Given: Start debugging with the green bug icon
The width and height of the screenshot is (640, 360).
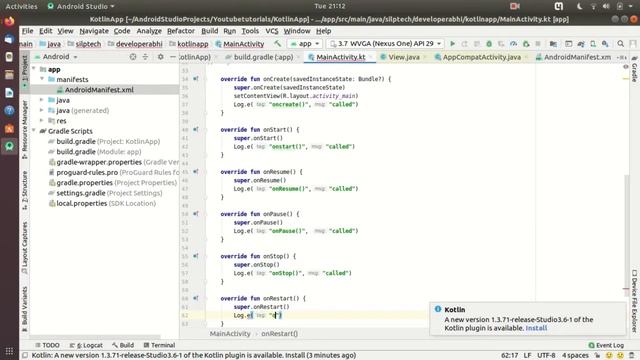Looking at the screenshot, I should tap(489, 43).
